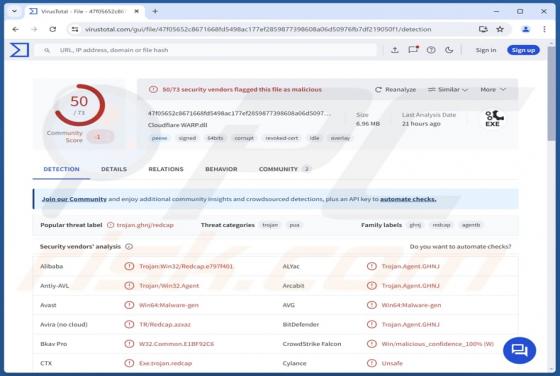Open the chat bubble button
This screenshot has height=376, width=560.
pyautogui.click(x=519, y=350)
